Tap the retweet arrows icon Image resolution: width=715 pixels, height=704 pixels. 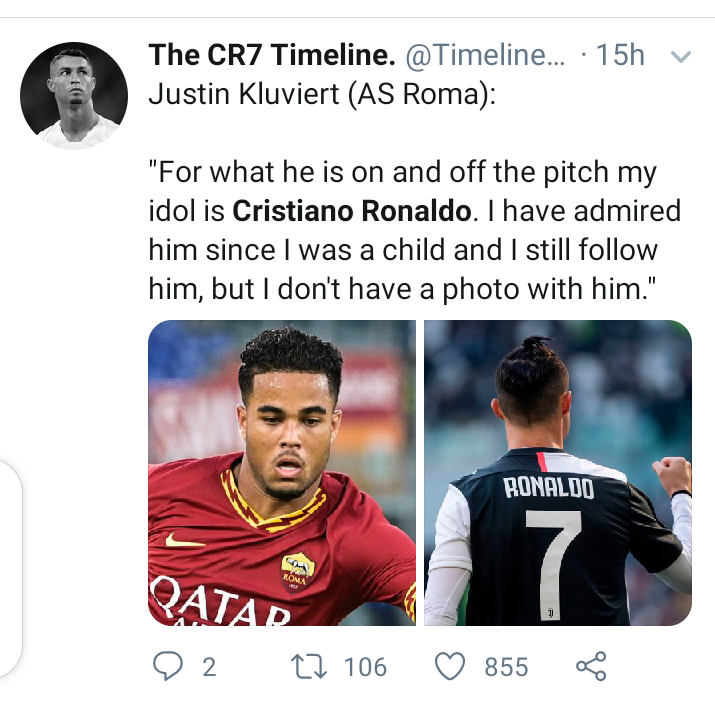(x=309, y=667)
